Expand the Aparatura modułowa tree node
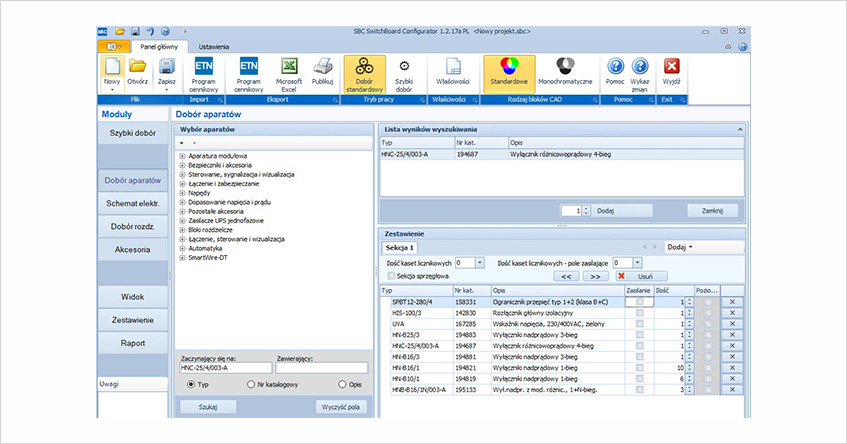The width and height of the screenshot is (847, 444). pos(183,156)
